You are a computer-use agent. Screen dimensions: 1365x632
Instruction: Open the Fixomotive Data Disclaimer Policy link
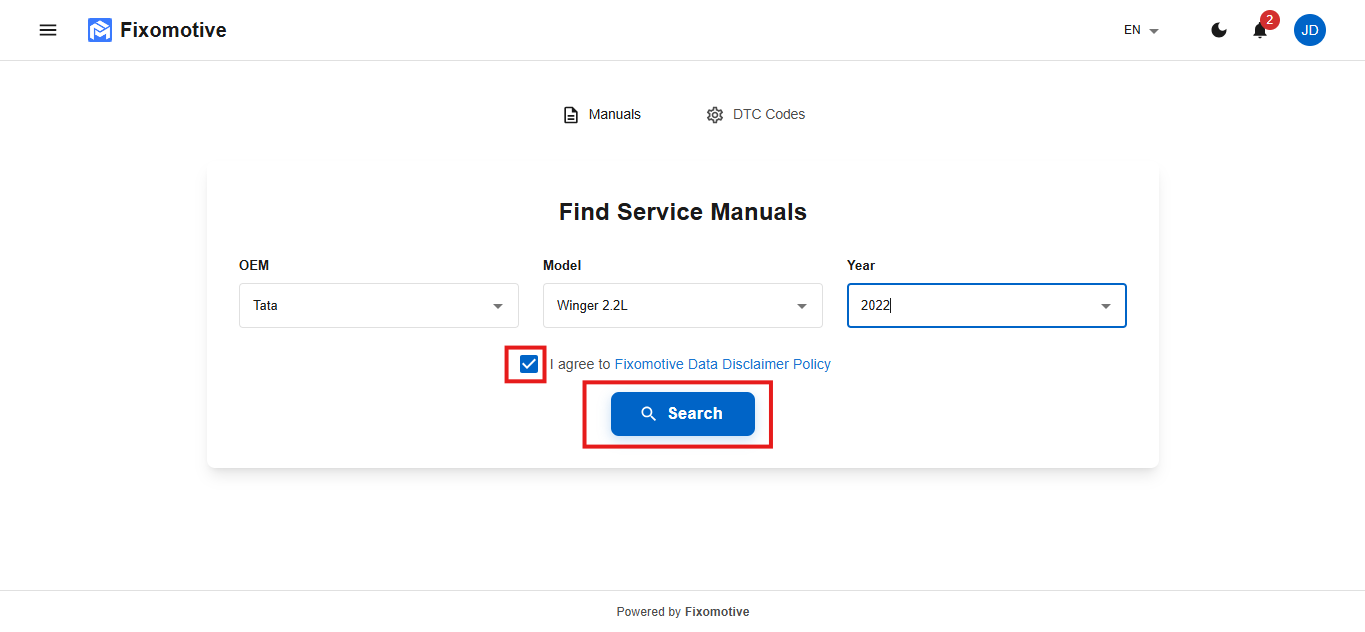[x=722, y=364]
